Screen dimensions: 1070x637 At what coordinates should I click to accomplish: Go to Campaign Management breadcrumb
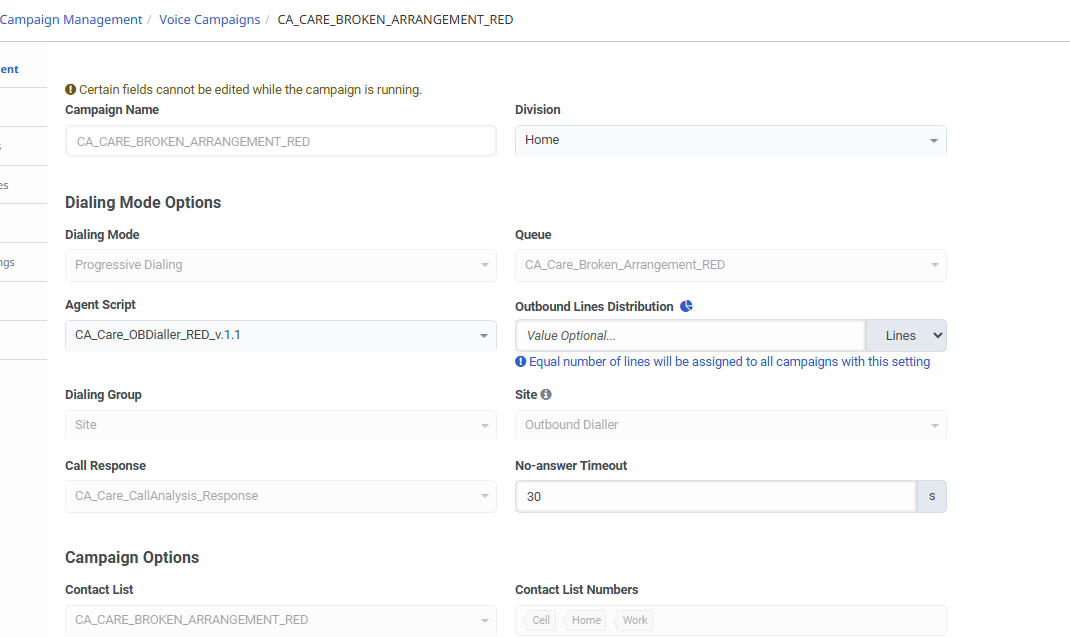[x=71, y=19]
